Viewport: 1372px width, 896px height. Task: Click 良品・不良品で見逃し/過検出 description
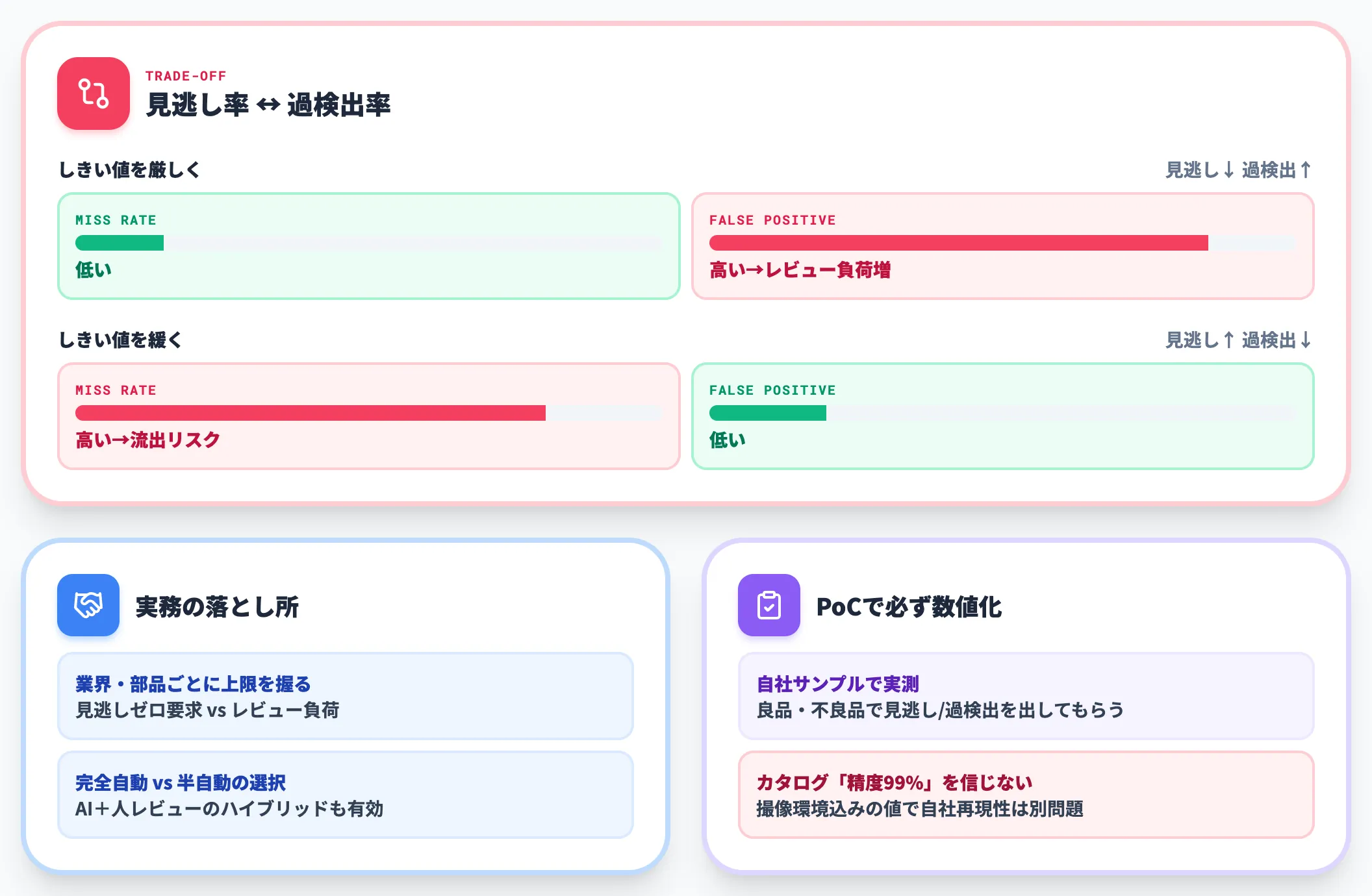941,710
